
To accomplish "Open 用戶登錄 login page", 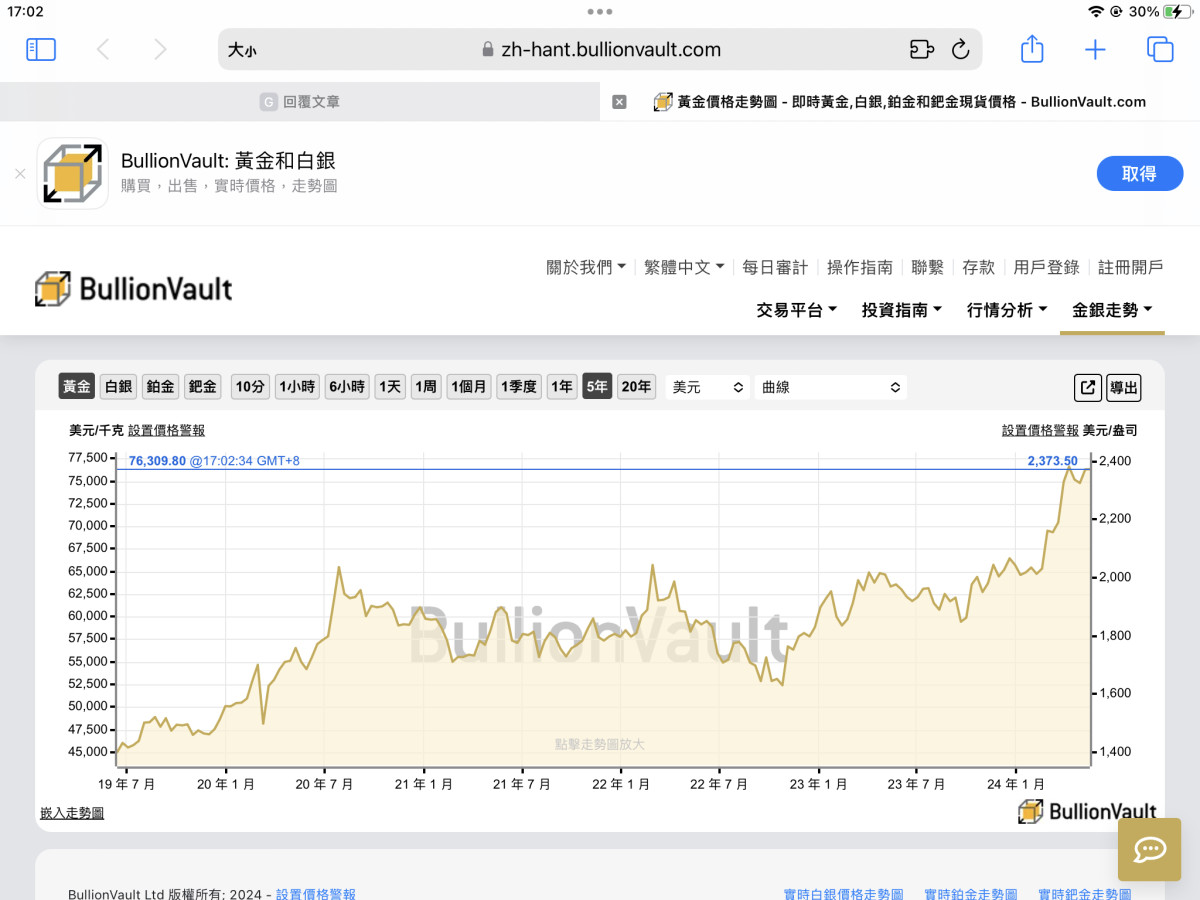I will [1046, 267].
